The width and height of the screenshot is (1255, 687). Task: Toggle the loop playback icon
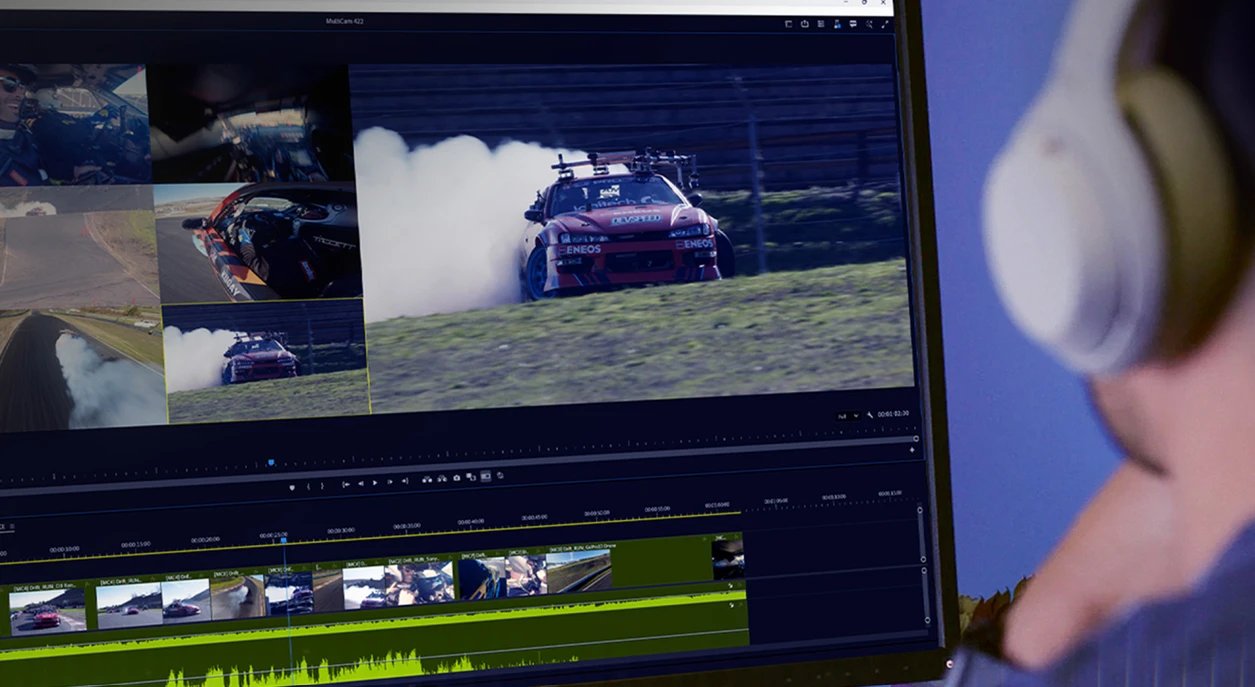pyautogui.click(x=500, y=476)
